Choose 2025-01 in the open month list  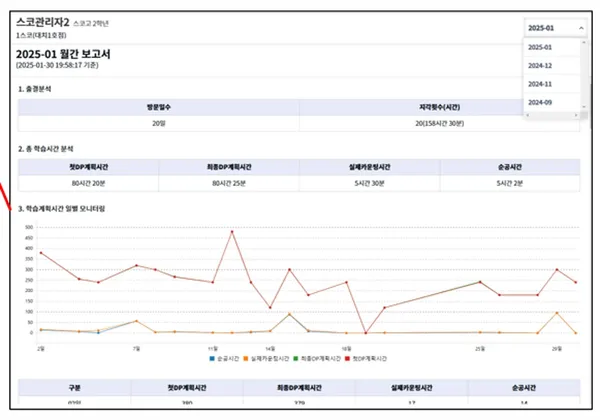551,47
